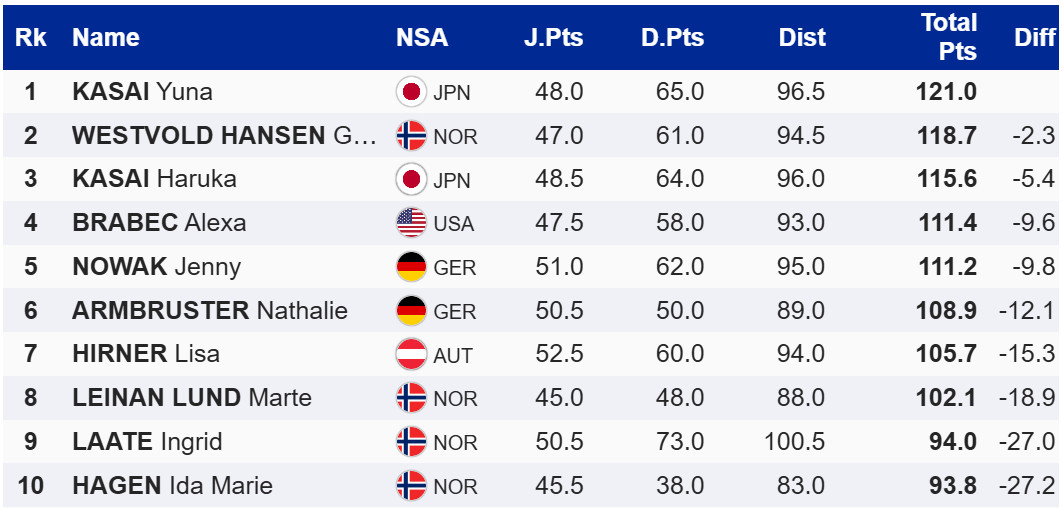Click Norway flag beside LAATE Ingrid
The image size is (1062, 508).
[411, 442]
